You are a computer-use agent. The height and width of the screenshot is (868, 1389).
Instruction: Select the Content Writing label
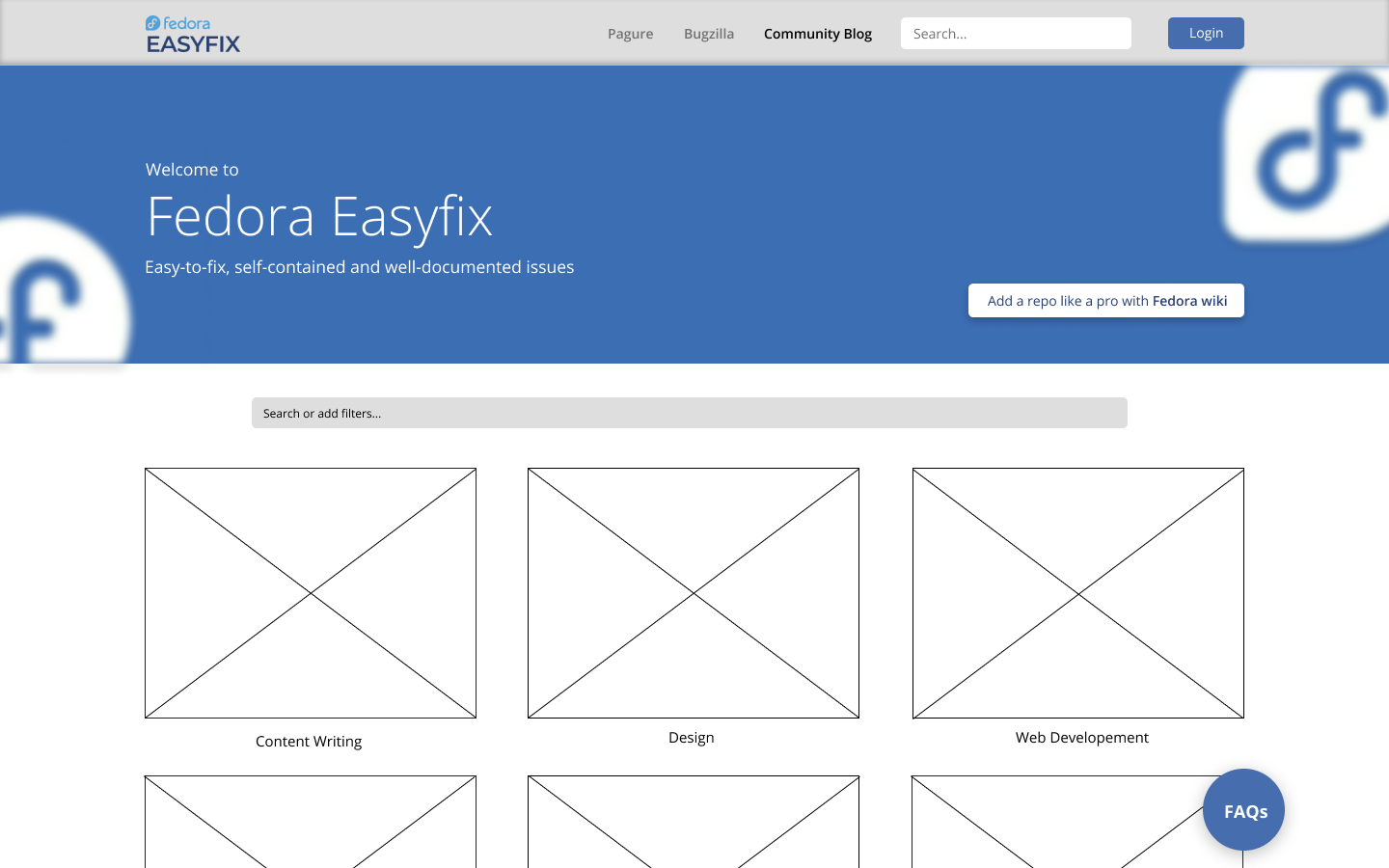pyautogui.click(x=309, y=742)
